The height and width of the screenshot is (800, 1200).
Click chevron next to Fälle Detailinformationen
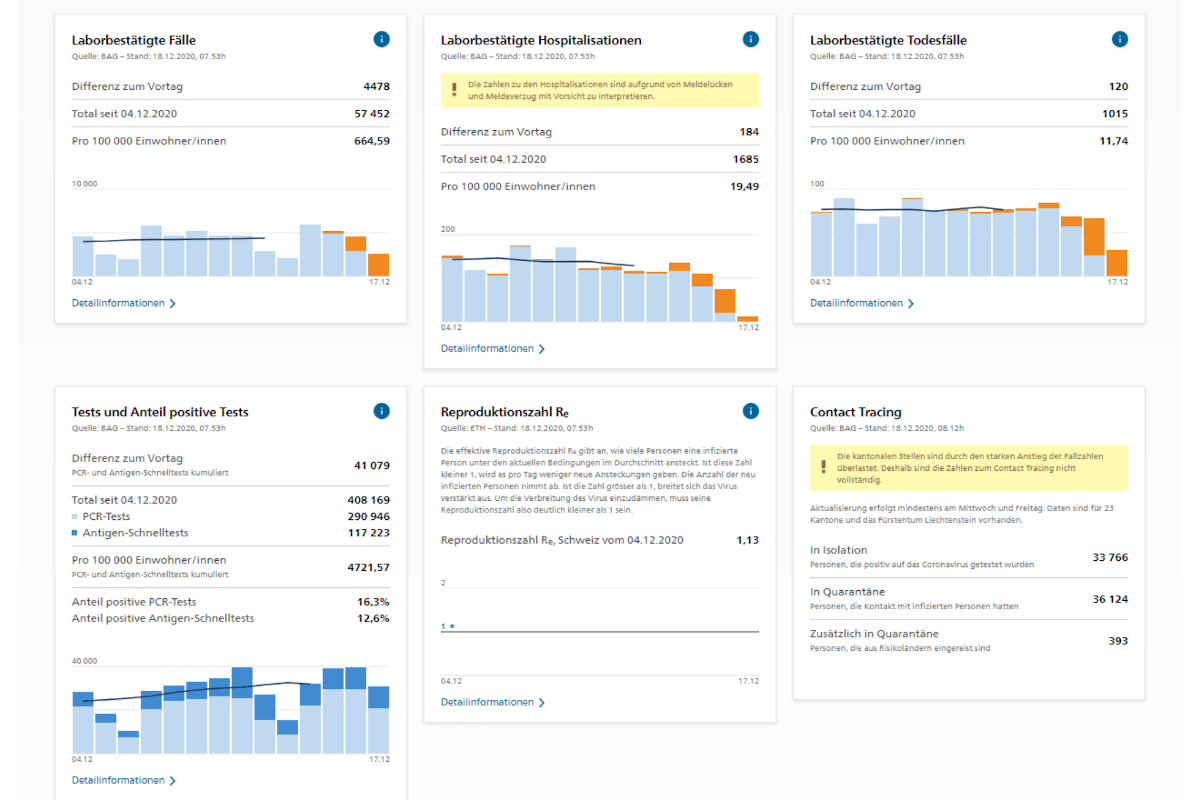pyautogui.click(x=173, y=303)
